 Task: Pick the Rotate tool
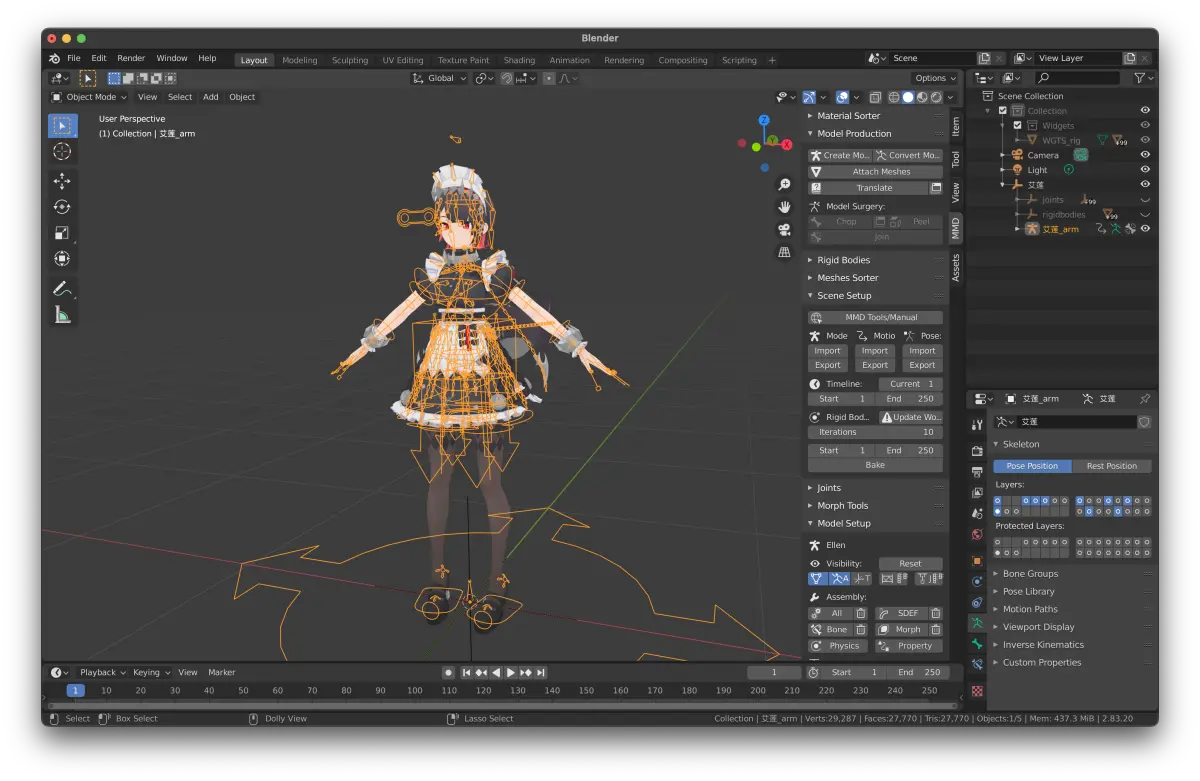click(x=62, y=207)
